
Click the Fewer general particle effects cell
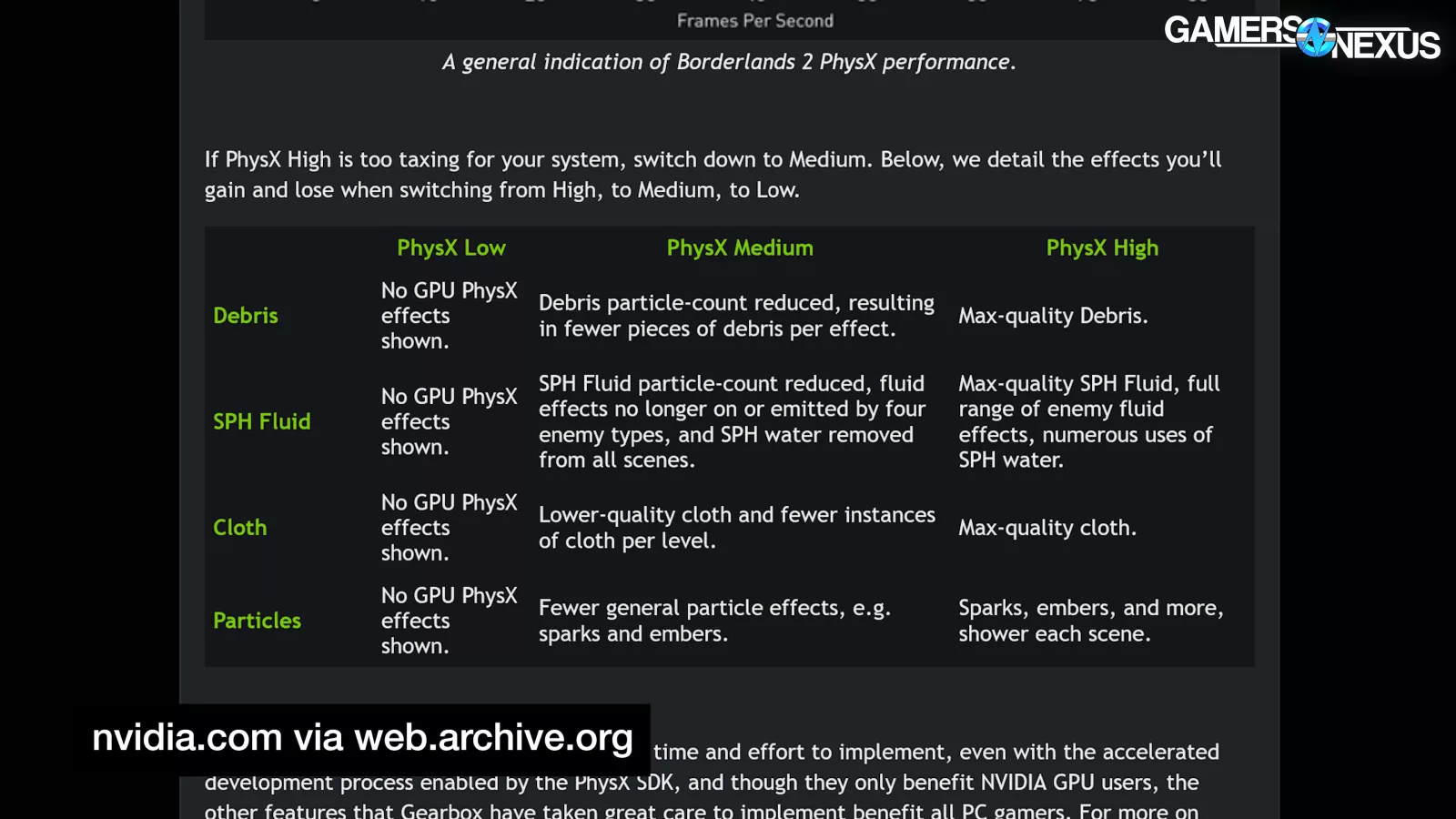point(714,621)
